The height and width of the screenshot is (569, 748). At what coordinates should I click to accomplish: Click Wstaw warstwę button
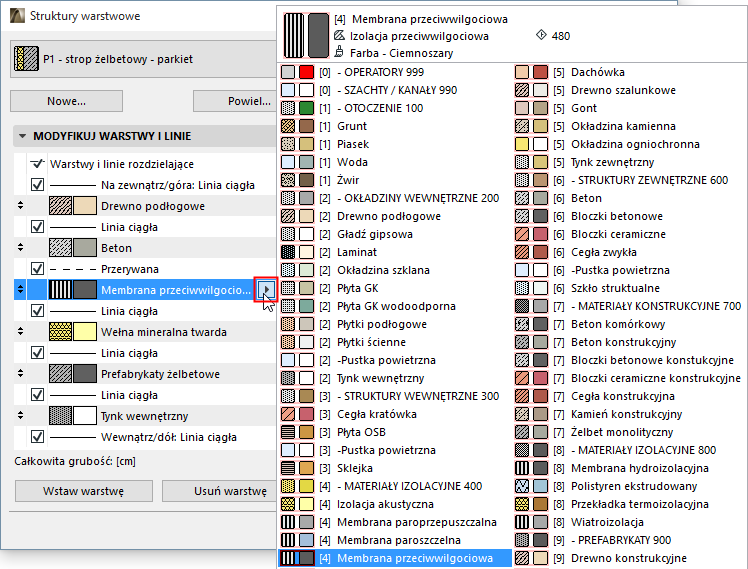83,491
